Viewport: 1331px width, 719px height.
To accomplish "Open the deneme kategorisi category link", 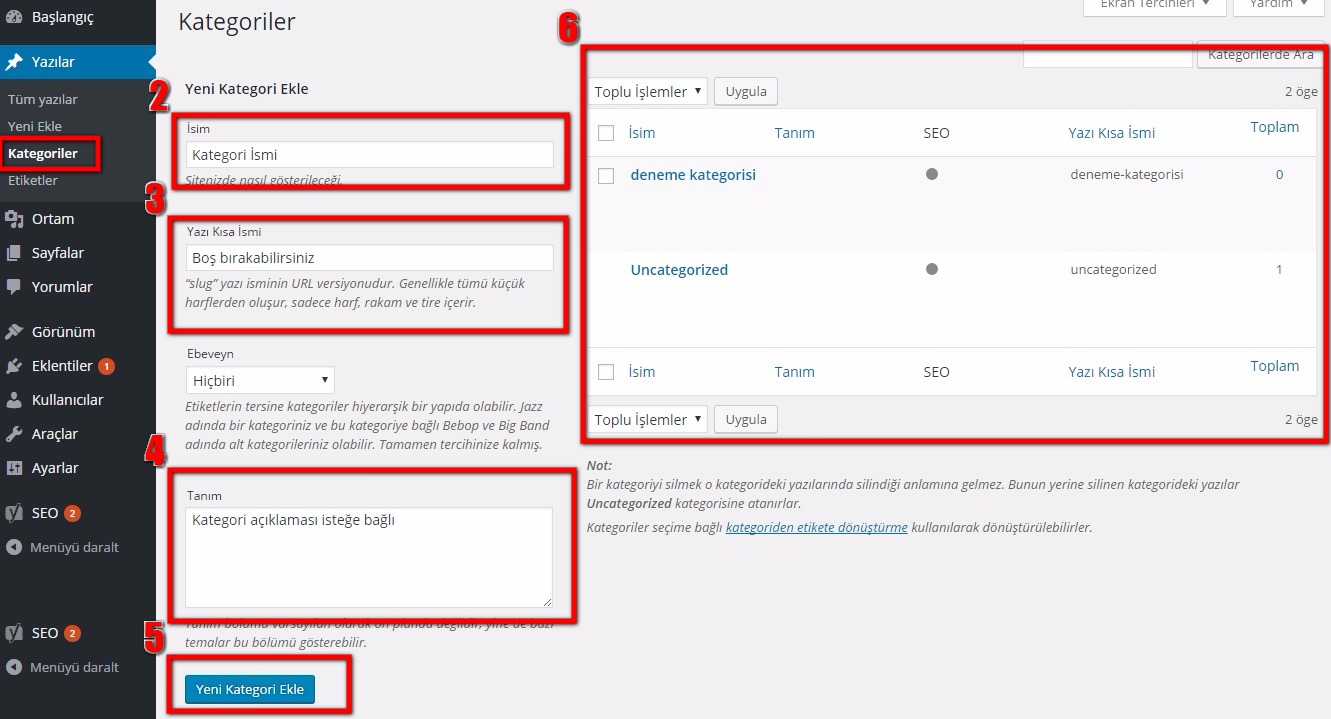I will coord(693,174).
